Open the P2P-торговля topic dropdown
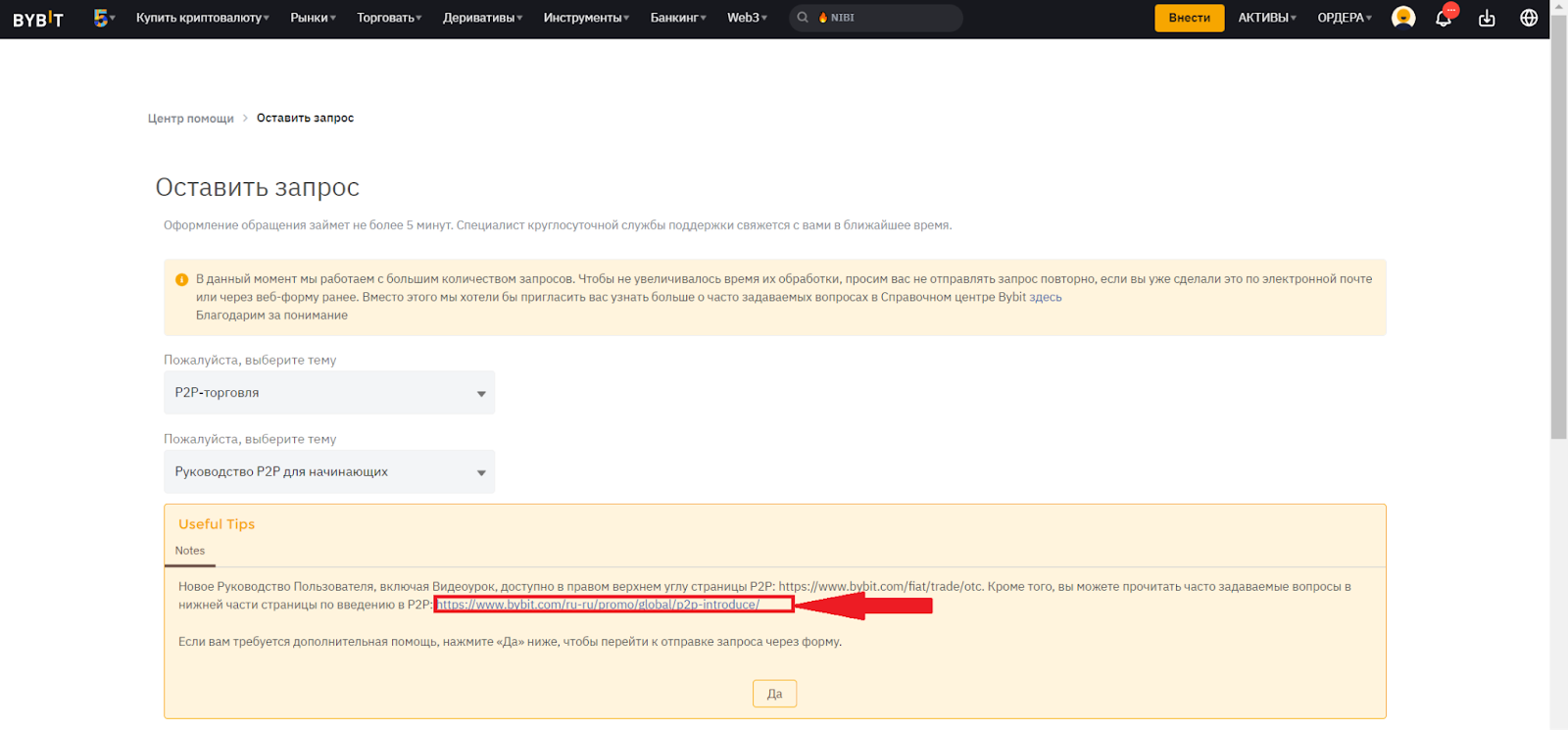Image resolution: width=1568 pixels, height=730 pixels. [x=329, y=393]
